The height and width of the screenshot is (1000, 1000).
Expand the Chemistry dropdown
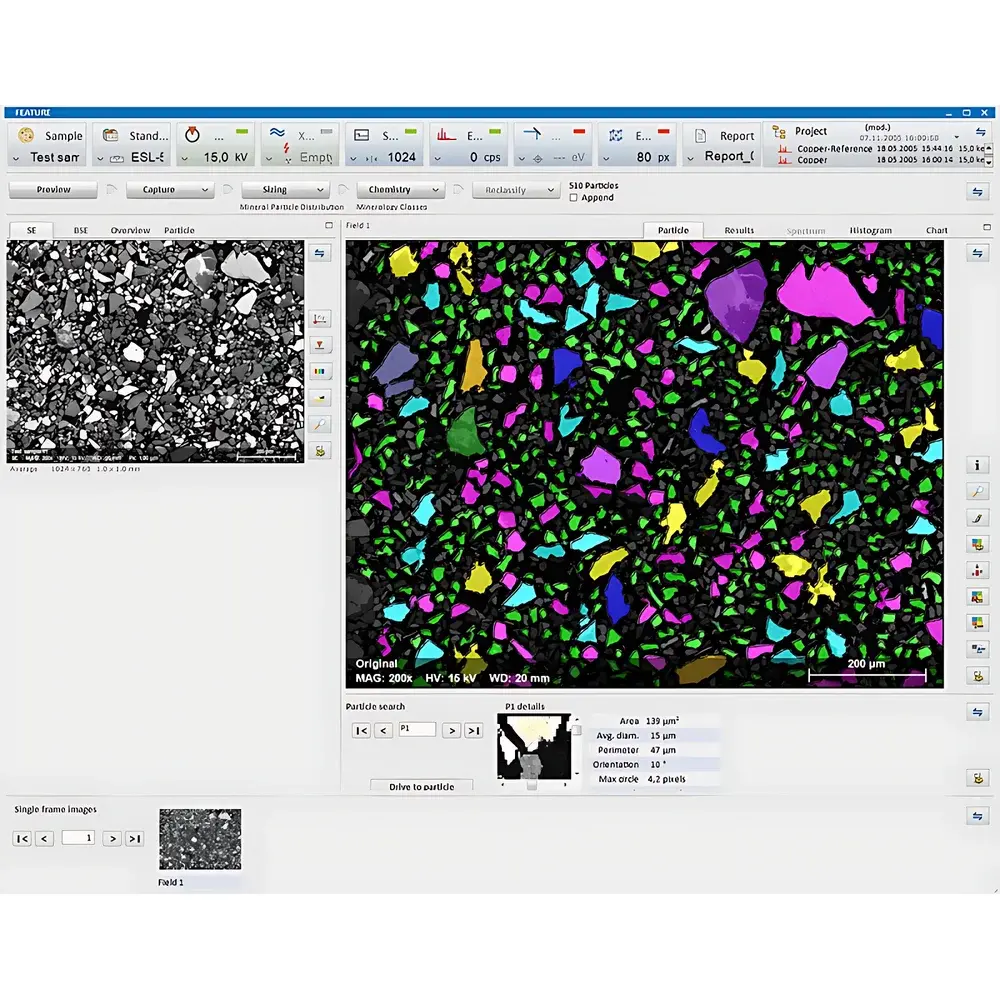(399, 189)
